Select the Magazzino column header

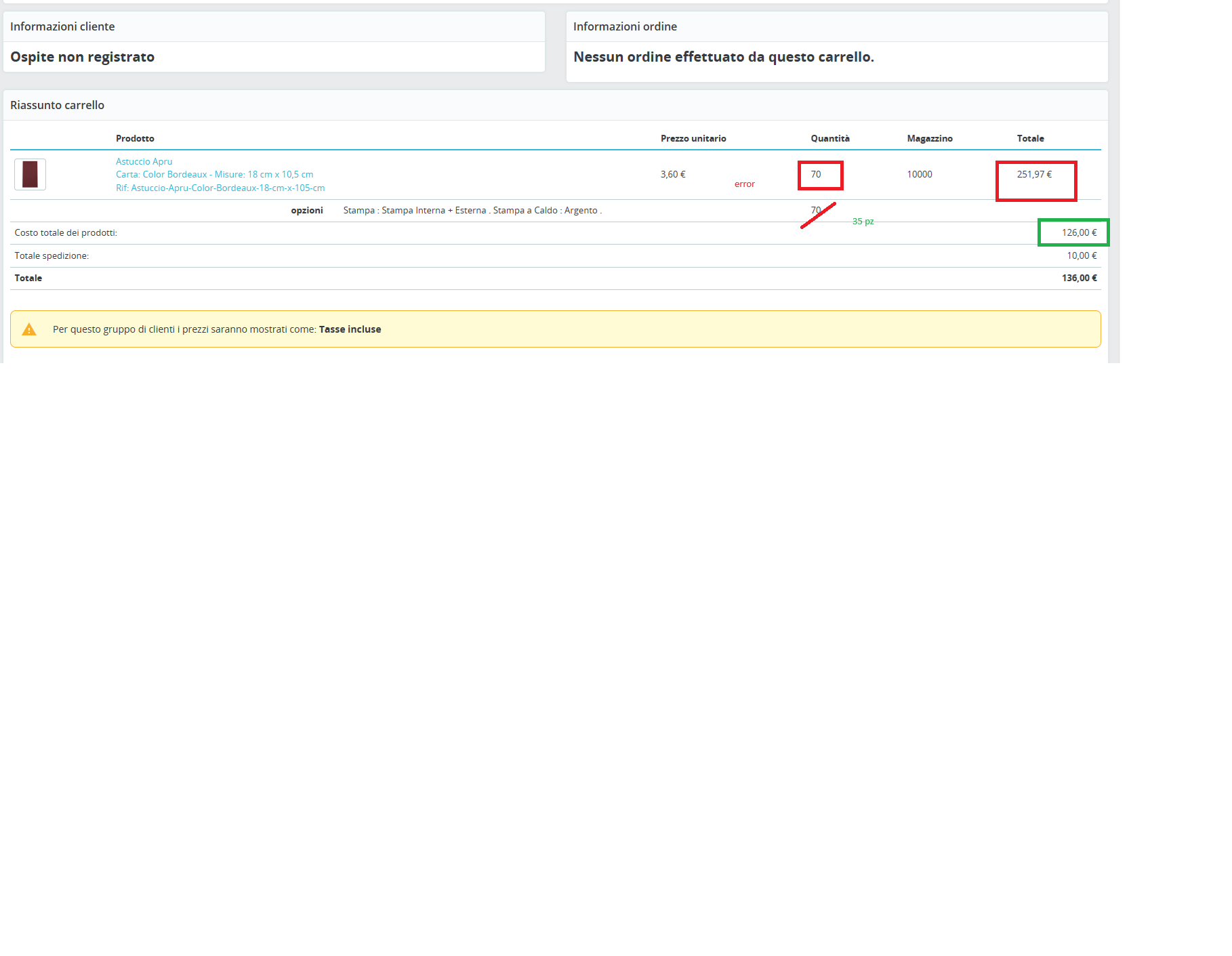pos(930,138)
